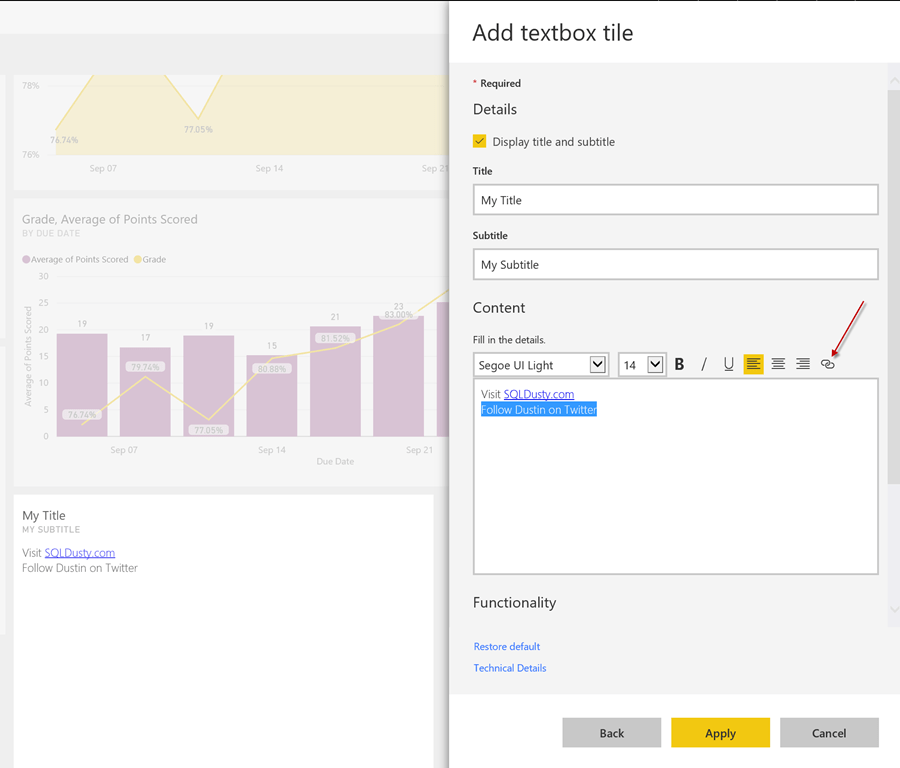Viewport: 900px width, 768px height.
Task: Click the Restore default link
Action: [x=506, y=646]
